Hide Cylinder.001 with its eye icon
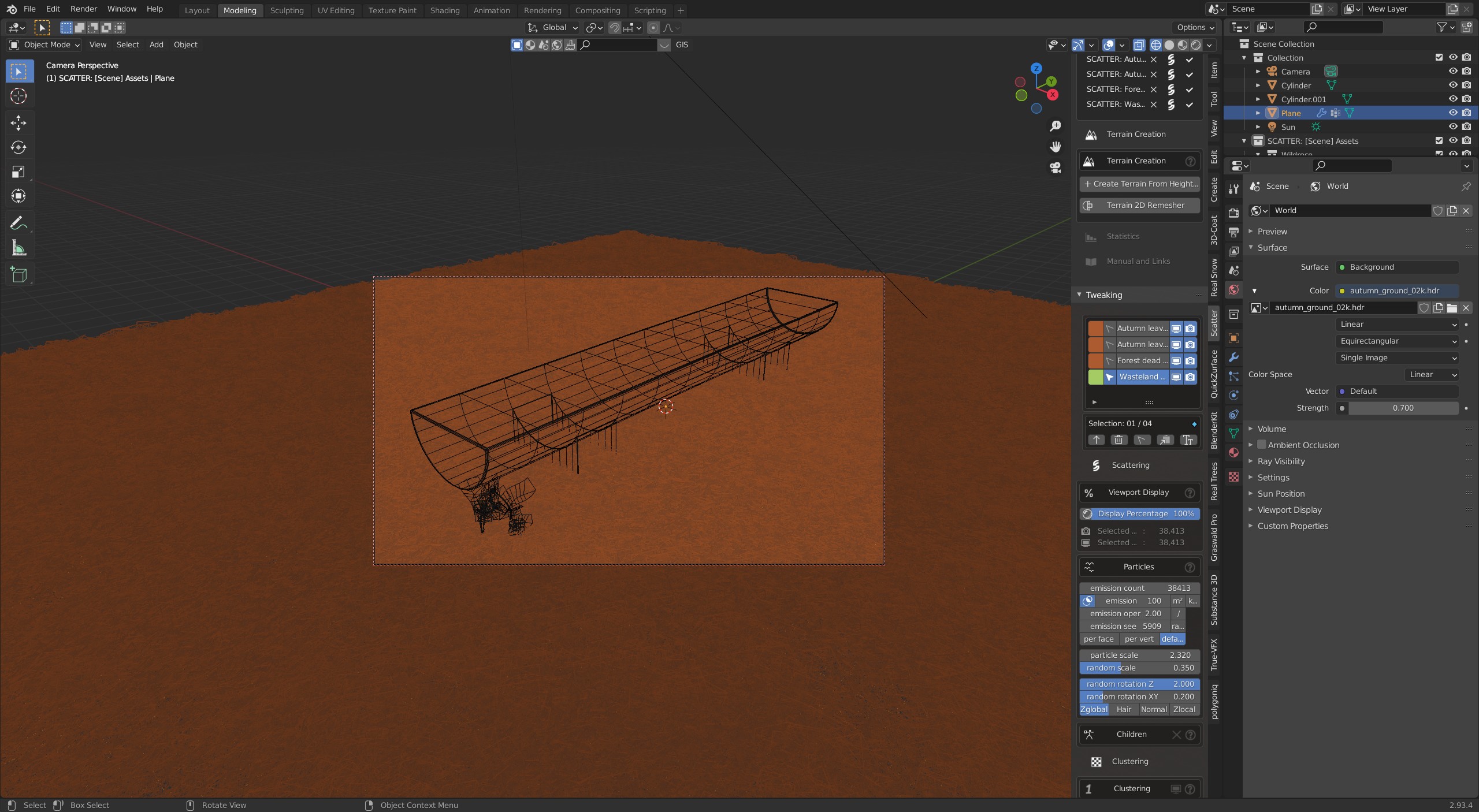The width and height of the screenshot is (1479, 812). tap(1452, 99)
